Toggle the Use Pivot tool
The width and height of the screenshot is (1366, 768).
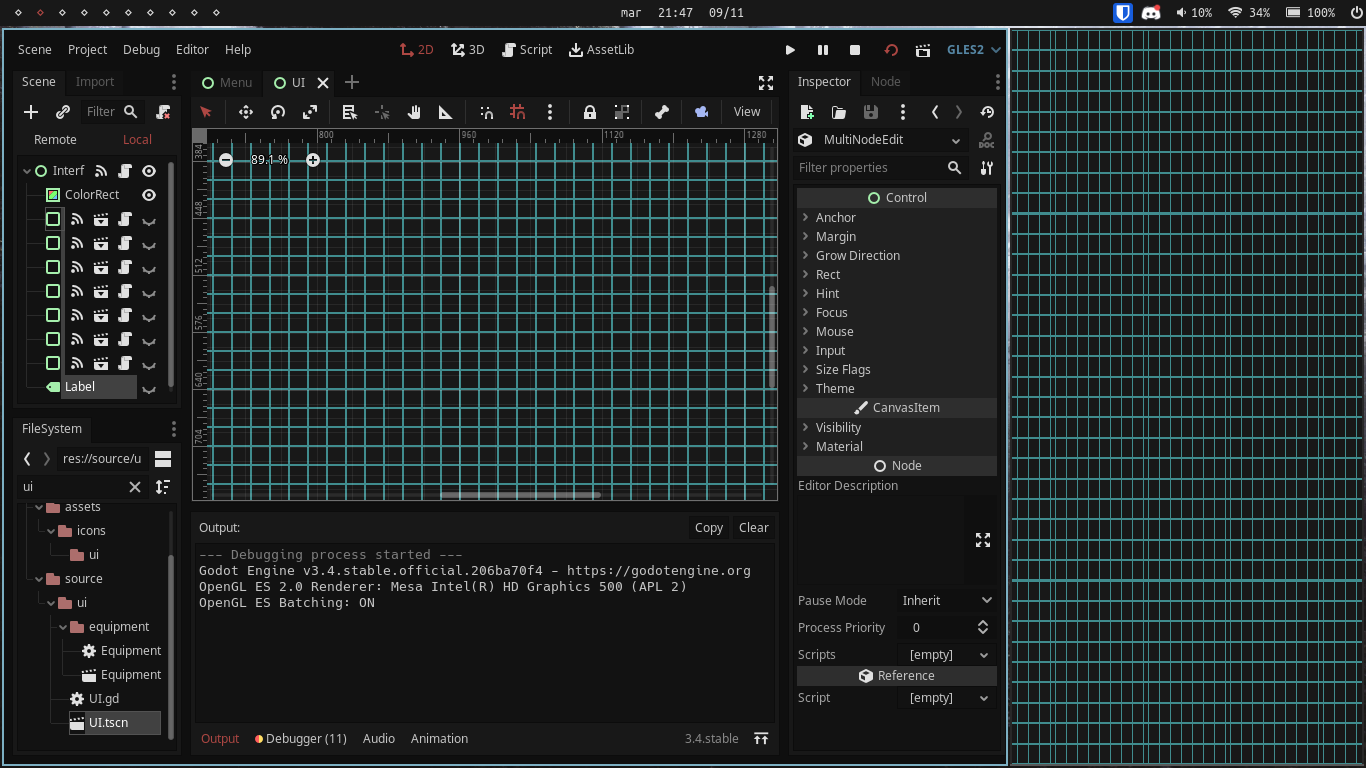[382, 112]
